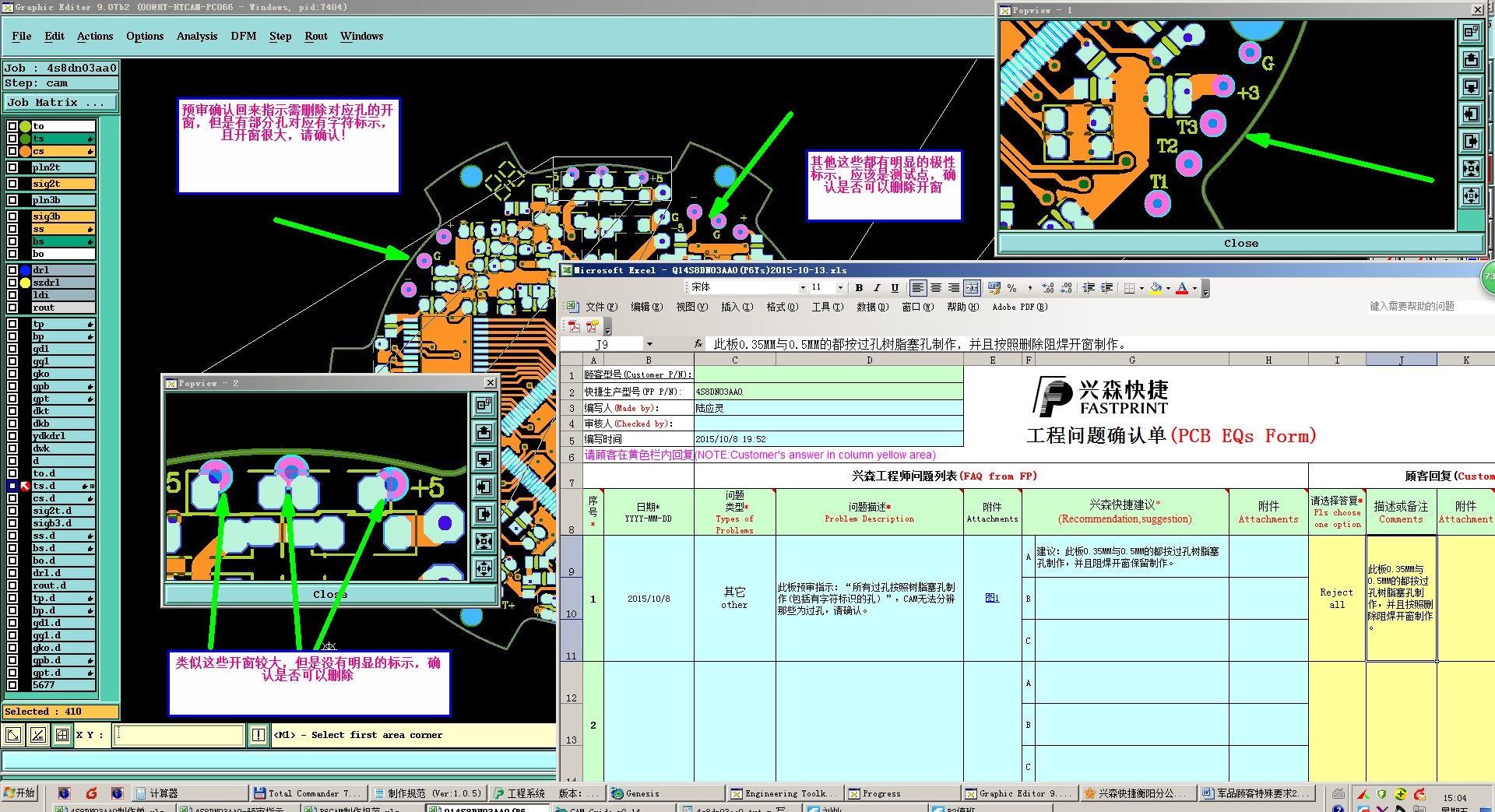
Task: Click the X Y coordinate input field
Action: click(x=178, y=735)
